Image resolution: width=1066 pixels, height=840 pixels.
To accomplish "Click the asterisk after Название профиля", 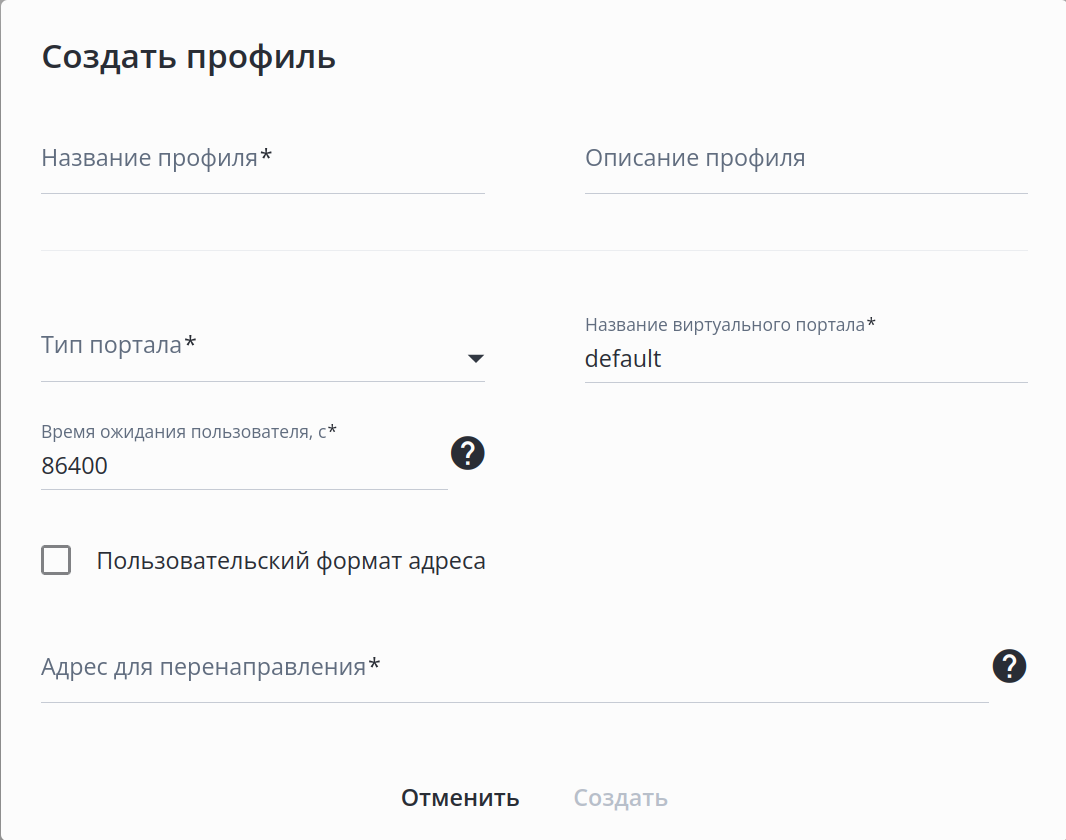I will coord(266,156).
